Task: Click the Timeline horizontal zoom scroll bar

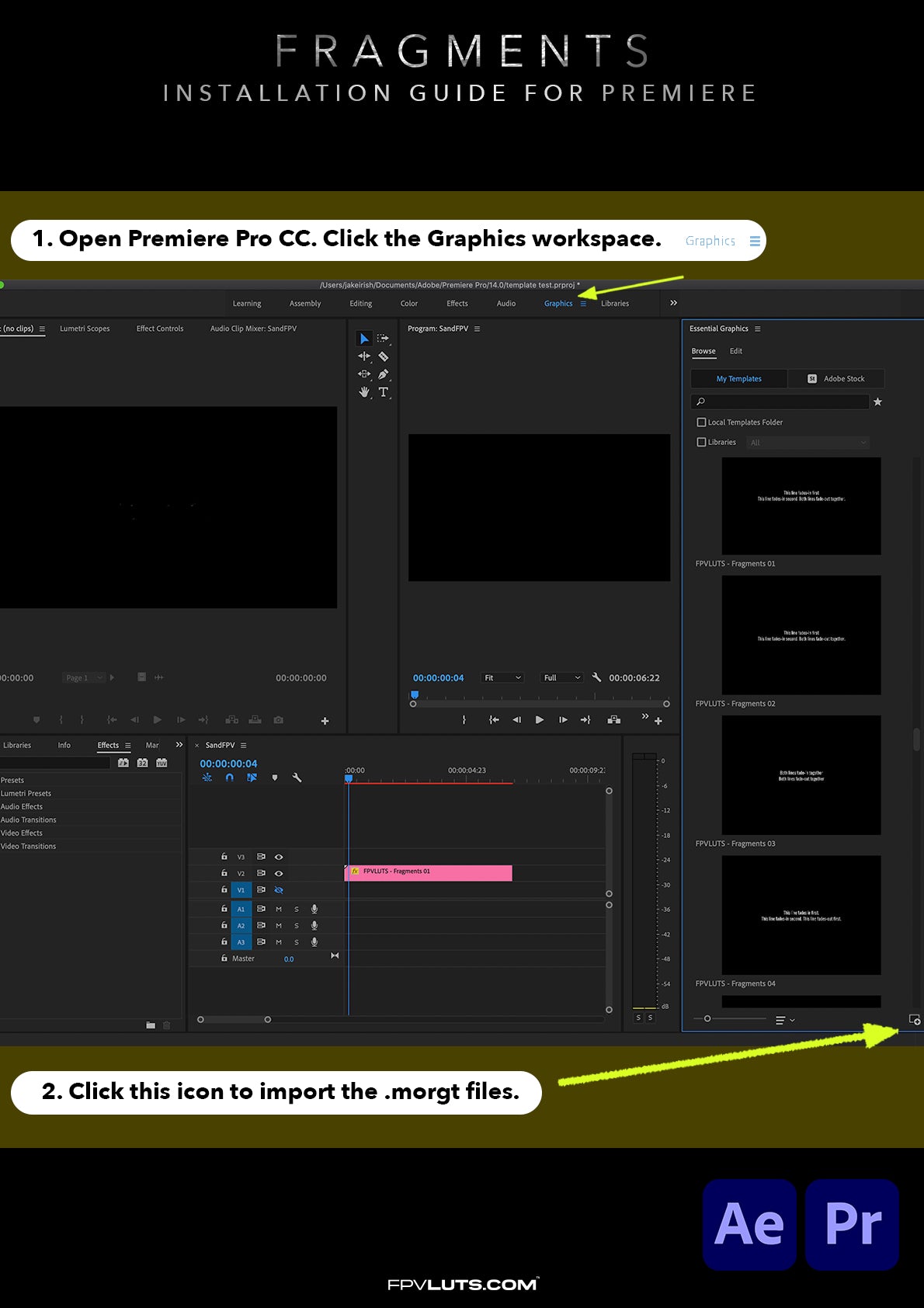Action: point(234,1019)
